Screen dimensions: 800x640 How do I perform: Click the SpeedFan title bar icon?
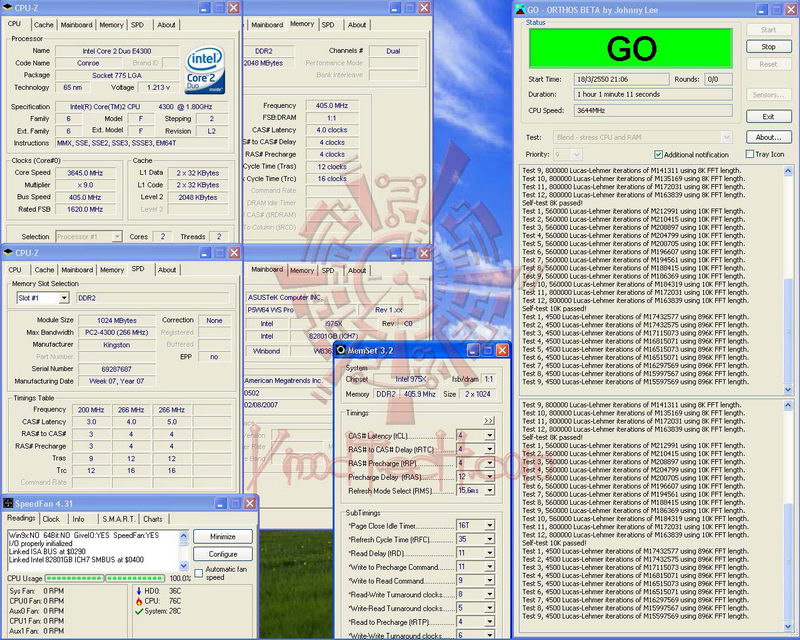click(x=8, y=504)
